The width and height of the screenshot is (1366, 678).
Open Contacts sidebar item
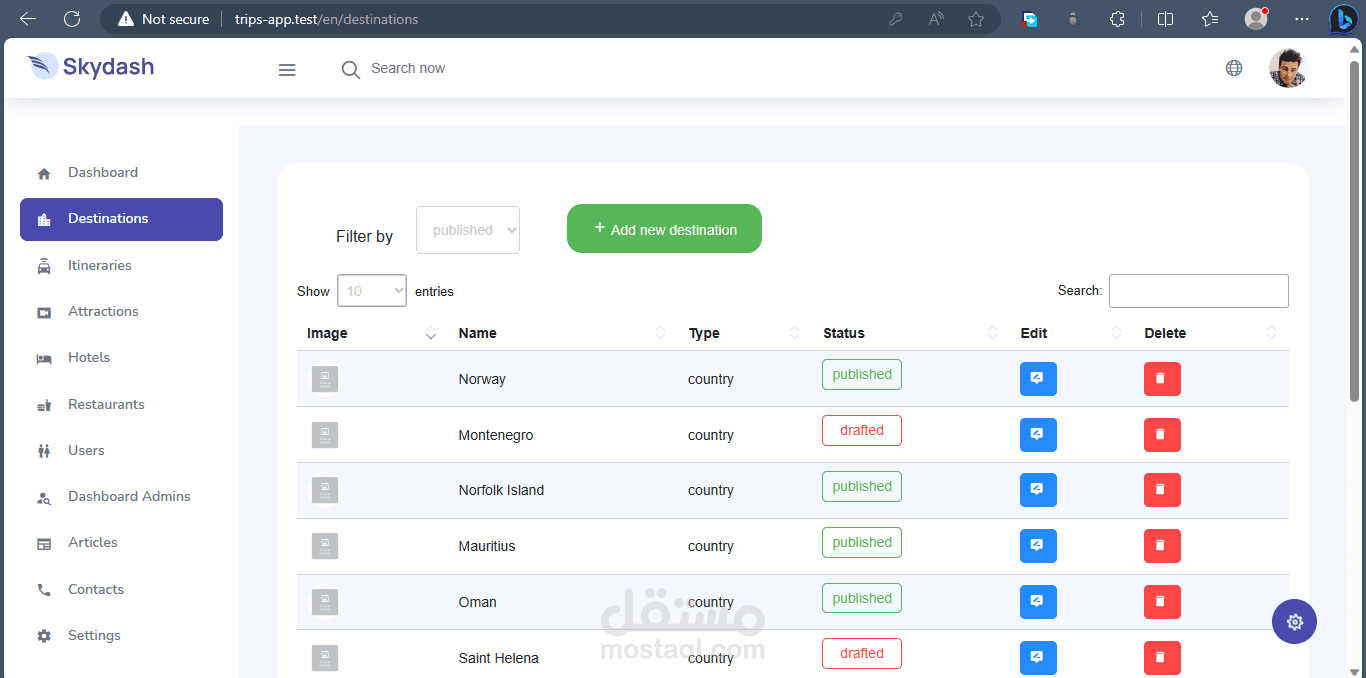pos(121,590)
